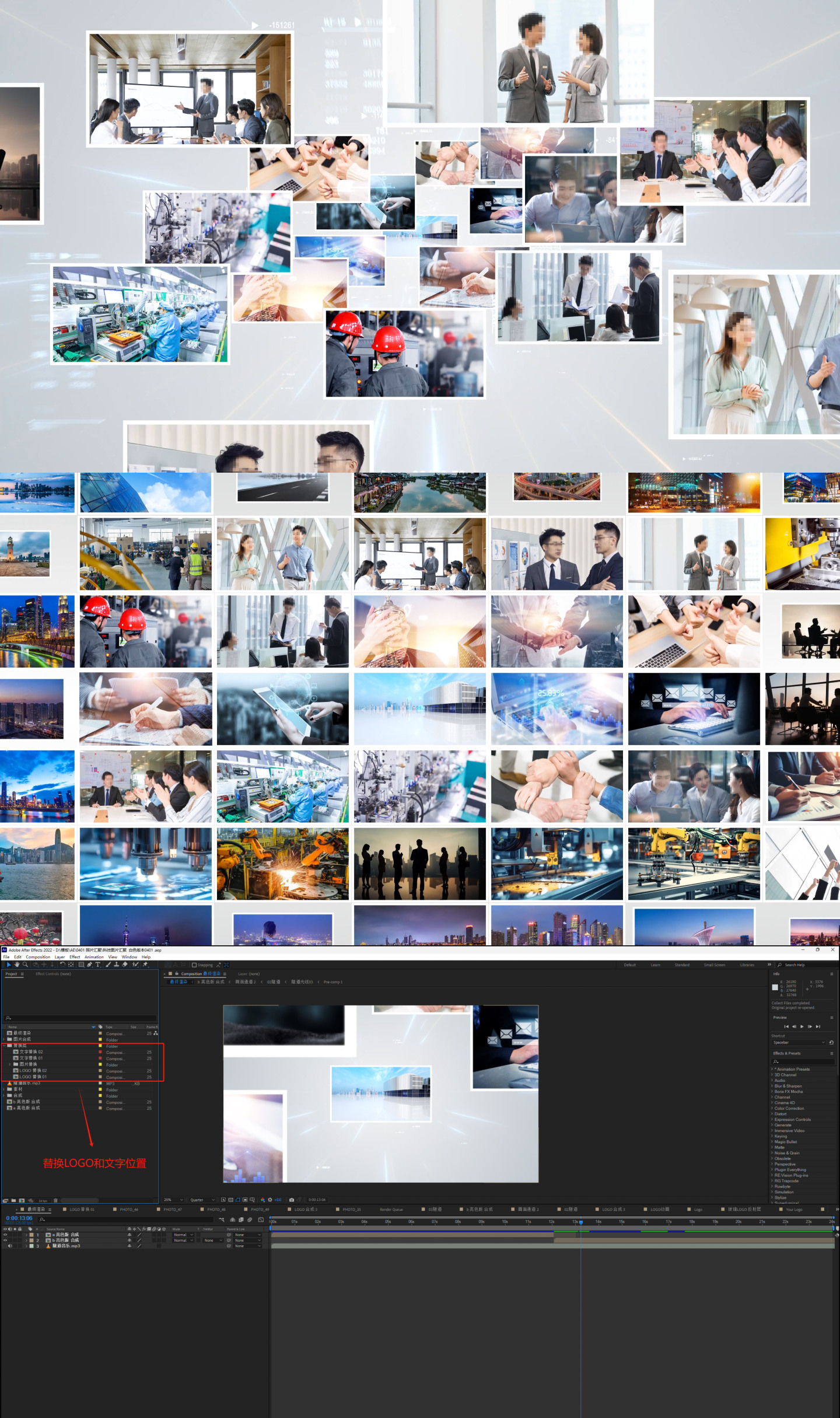The width and height of the screenshot is (840, 1418).
Task: Open the Spacebar shortcut dropdown
Action: [x=799, y=1042]
